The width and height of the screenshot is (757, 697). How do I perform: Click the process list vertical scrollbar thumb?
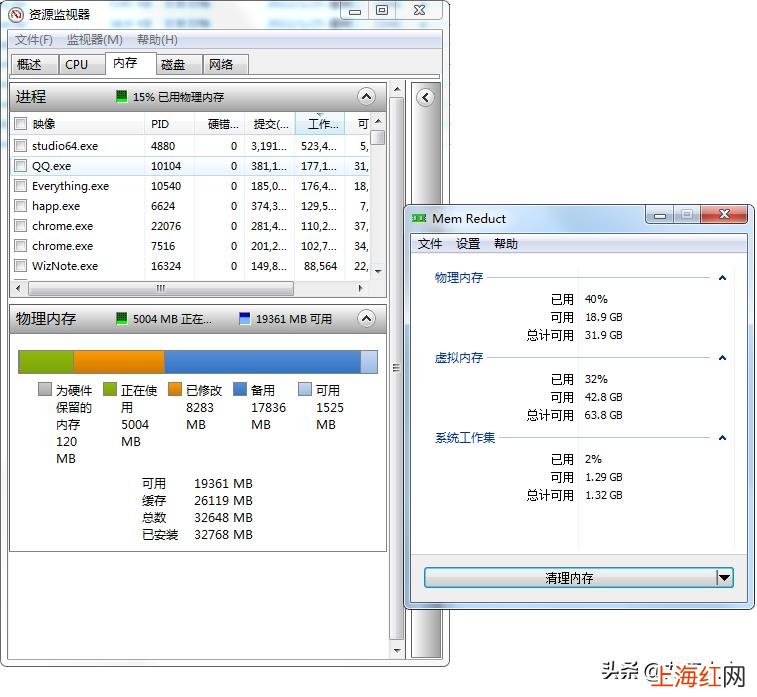click(x=379, y=138)
